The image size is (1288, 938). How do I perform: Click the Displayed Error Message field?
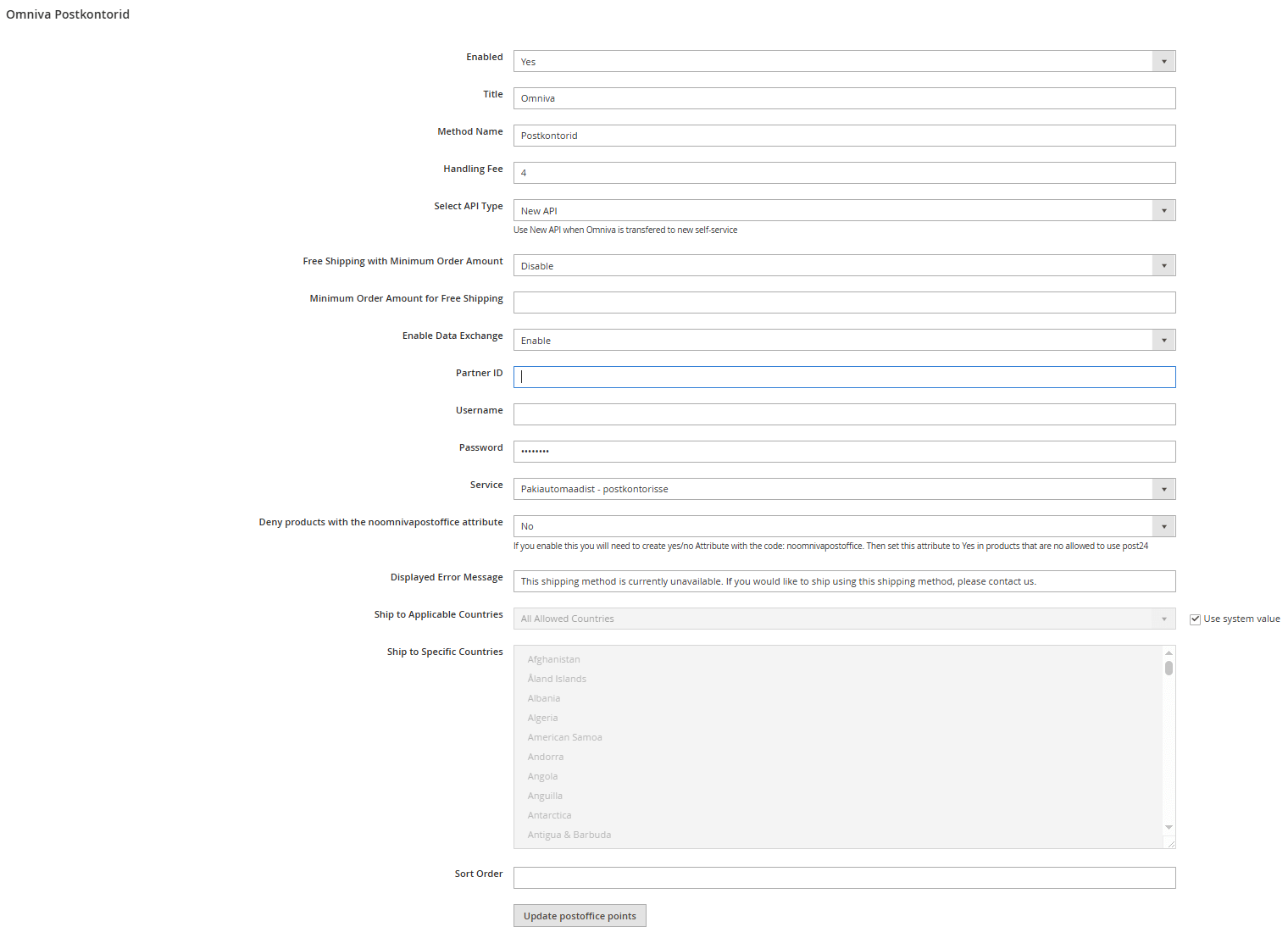coord(844,581)
